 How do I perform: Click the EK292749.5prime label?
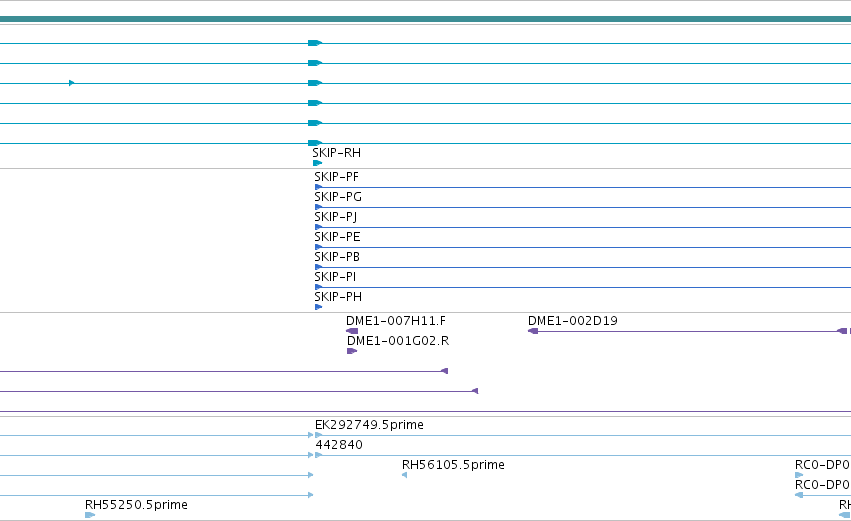[x=369, y=425]
